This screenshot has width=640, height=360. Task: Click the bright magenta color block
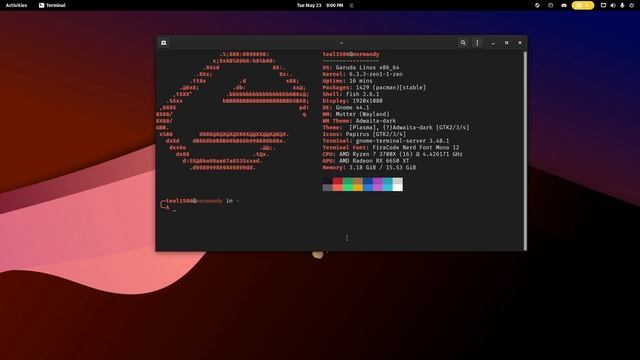click(378, 187)
